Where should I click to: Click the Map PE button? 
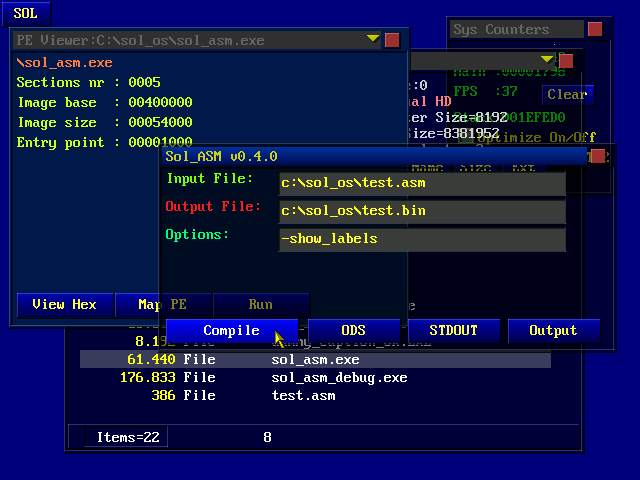162,304
